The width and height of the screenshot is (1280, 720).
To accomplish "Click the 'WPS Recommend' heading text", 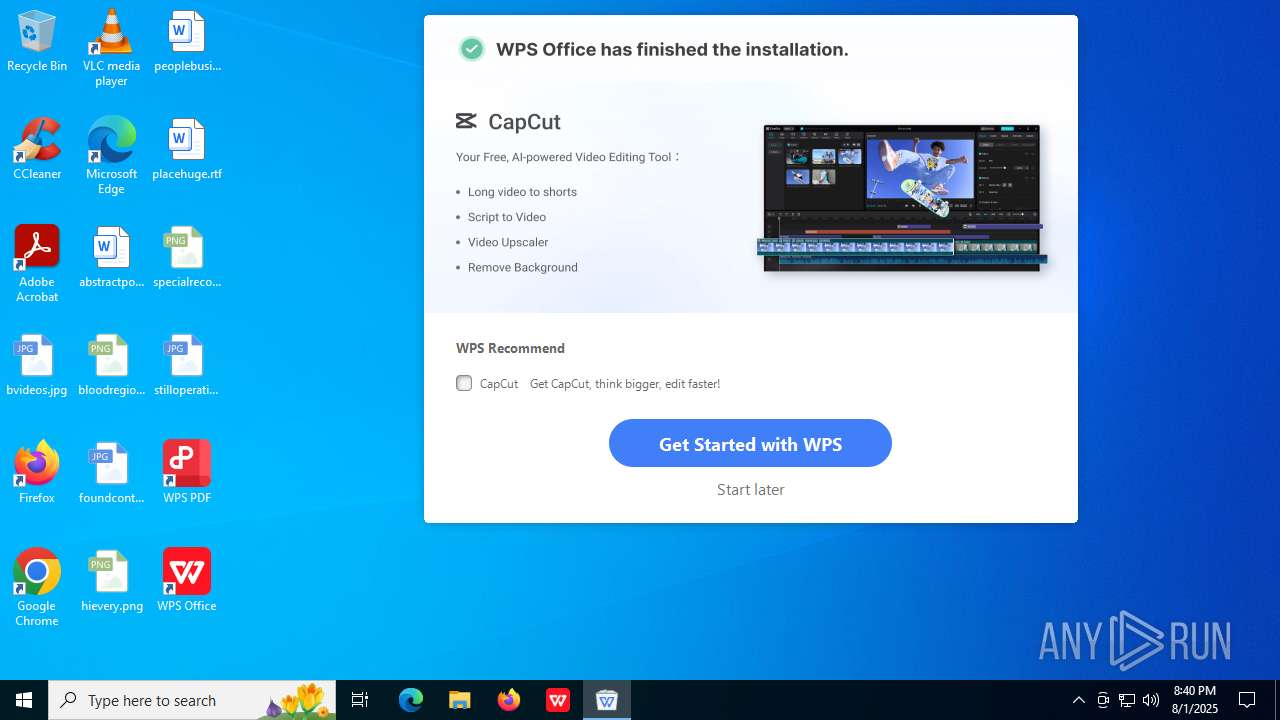I will coord(510,348).
